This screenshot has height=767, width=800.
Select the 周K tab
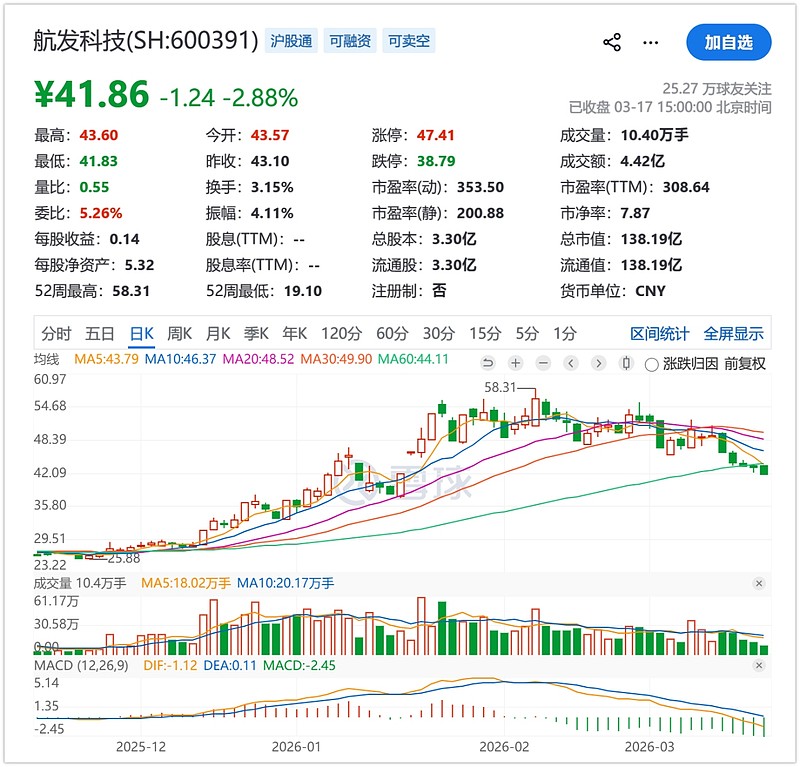point(179,334)
